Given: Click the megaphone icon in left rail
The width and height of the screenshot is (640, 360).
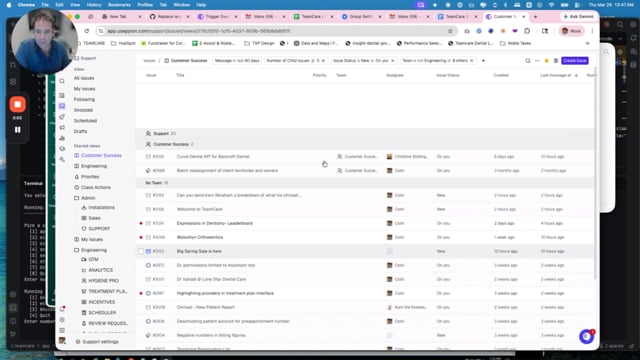Looking at the screenshot, I should click(62, 127).
